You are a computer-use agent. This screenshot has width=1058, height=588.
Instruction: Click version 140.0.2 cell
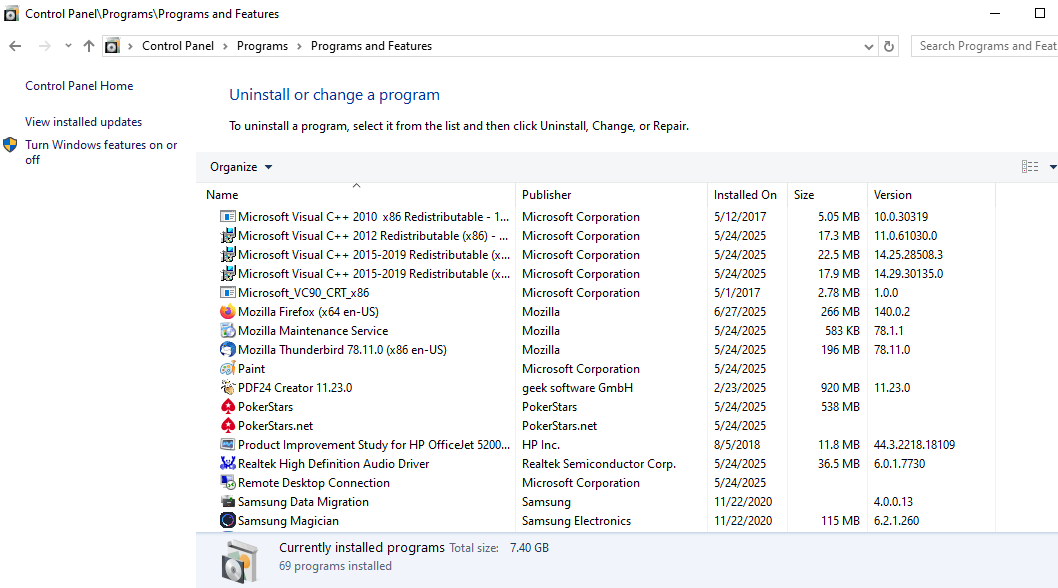pos(892,312)
